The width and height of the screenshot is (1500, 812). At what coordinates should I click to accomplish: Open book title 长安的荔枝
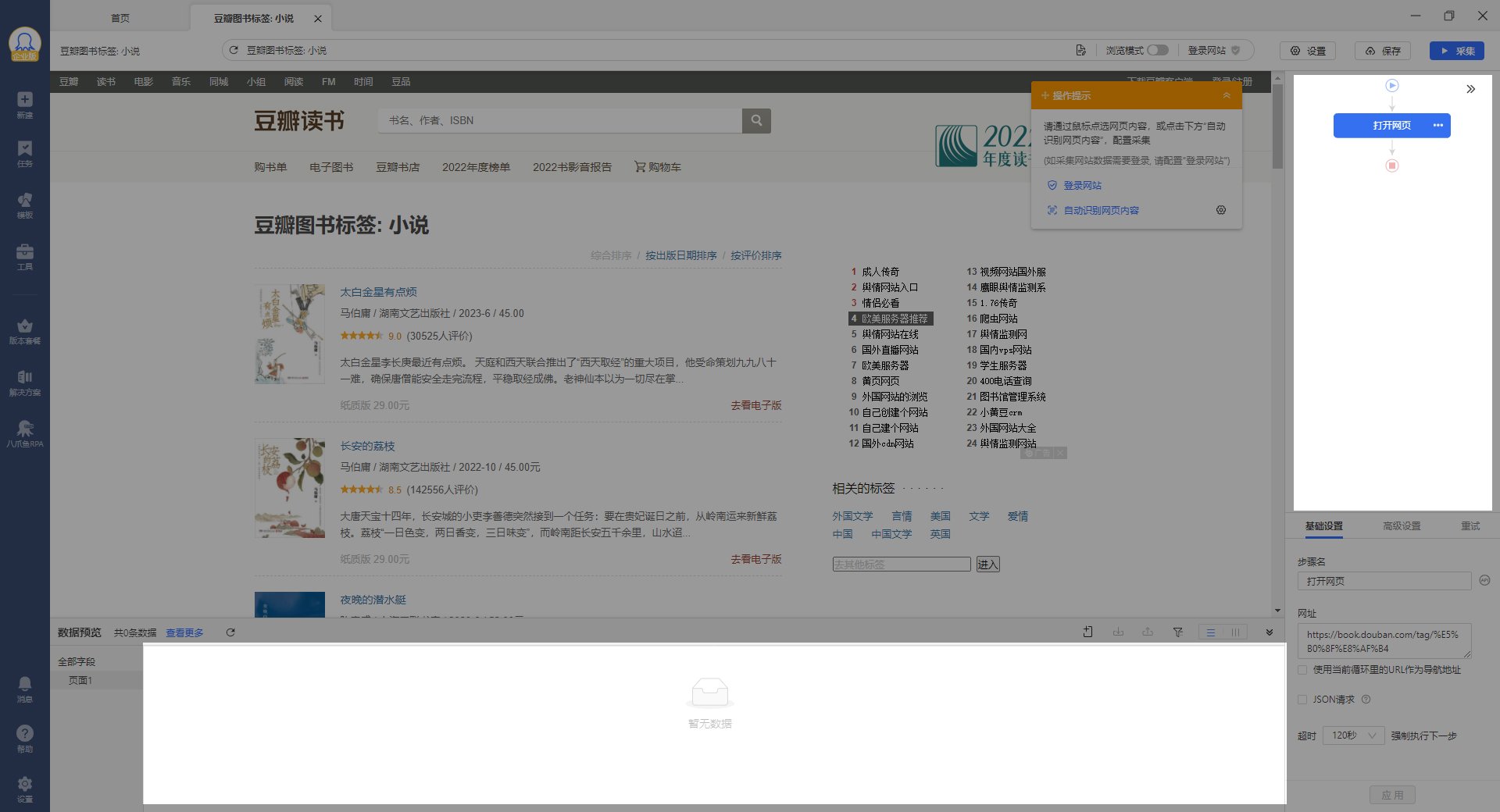click(367, 446)
